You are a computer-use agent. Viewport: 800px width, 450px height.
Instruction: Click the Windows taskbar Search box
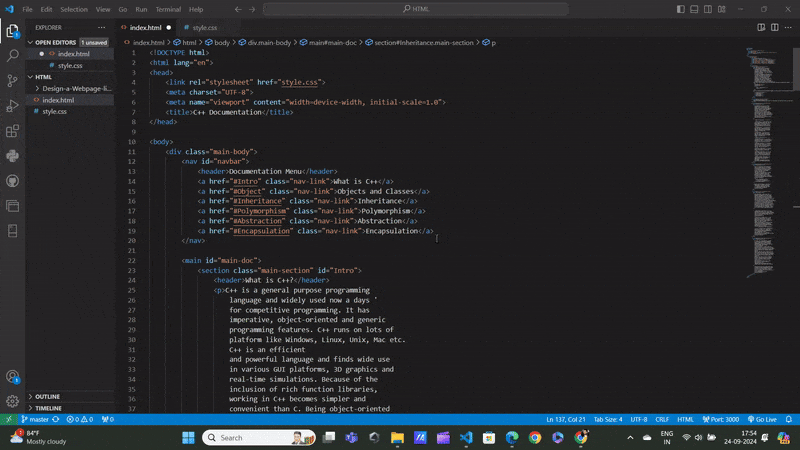point(259,438)
